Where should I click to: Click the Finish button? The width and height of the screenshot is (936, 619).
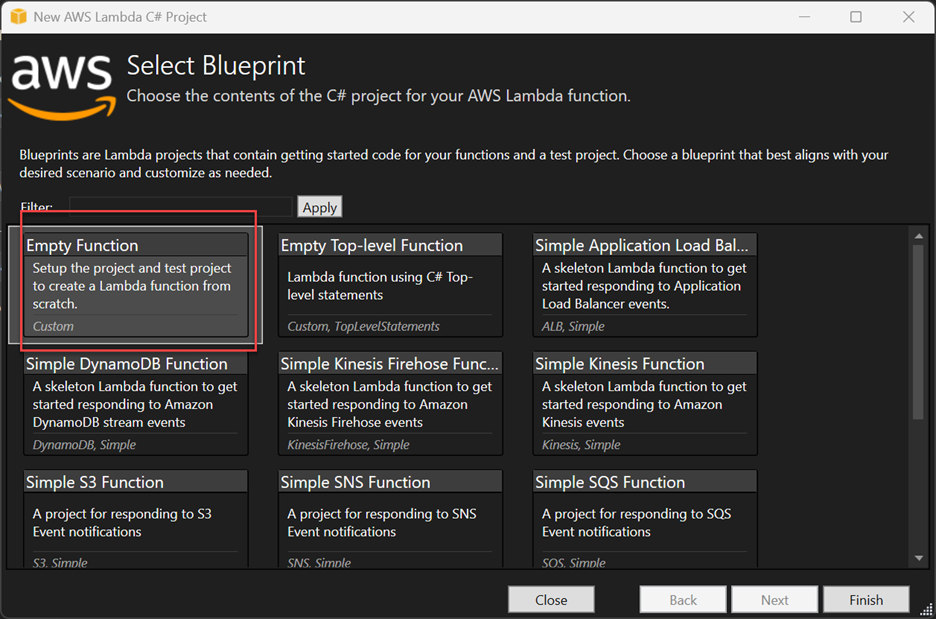click(x=866, y=599)
